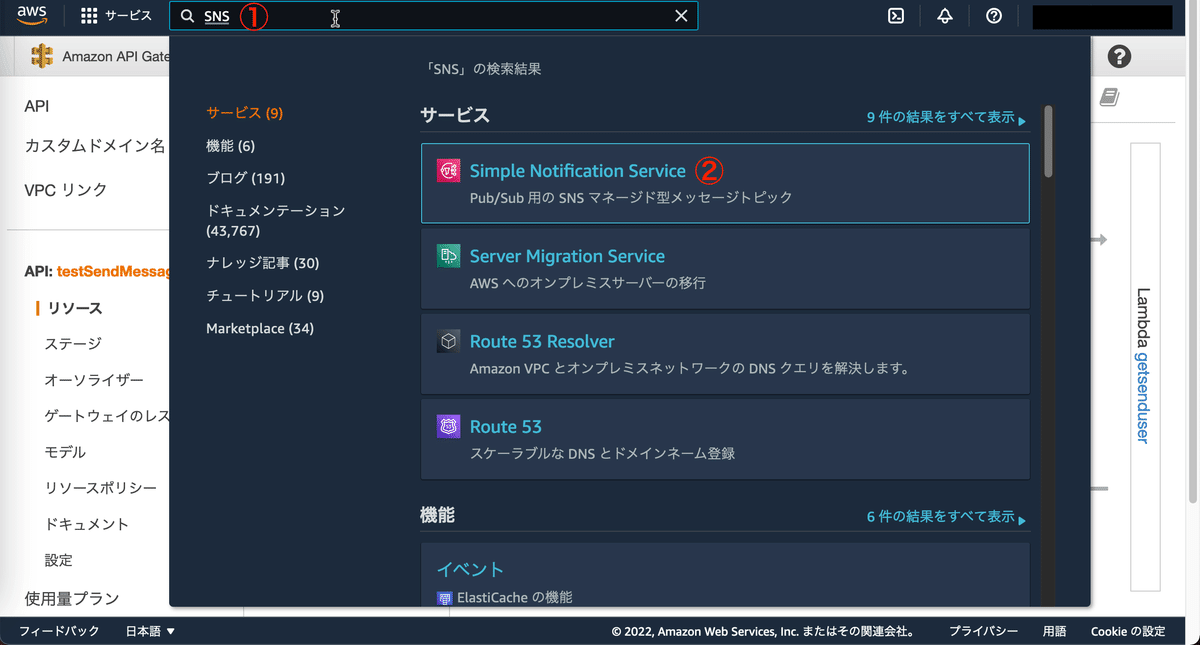Show all 9 service results
Screen dimensions: 1200x645
pyautogui.click(x=946, y=118)
